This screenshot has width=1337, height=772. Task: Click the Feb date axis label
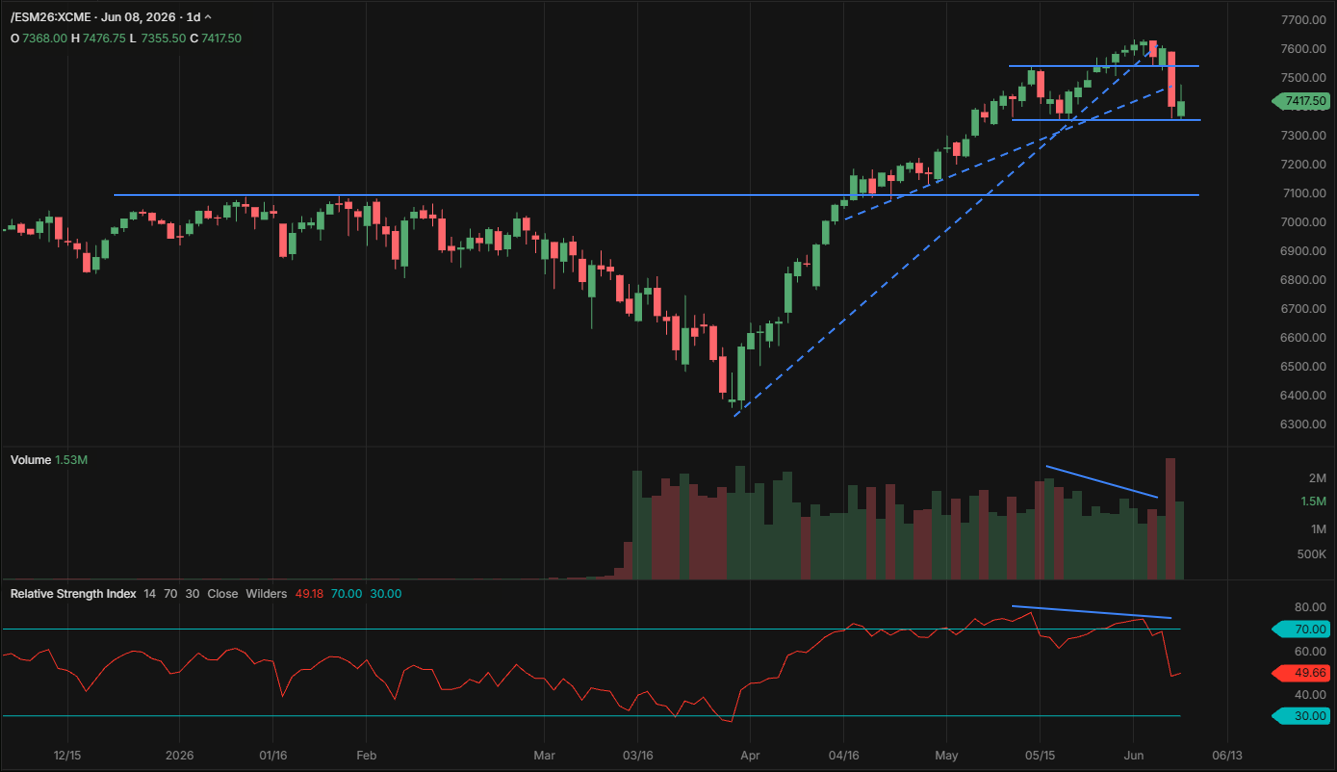tap(367, 755)
